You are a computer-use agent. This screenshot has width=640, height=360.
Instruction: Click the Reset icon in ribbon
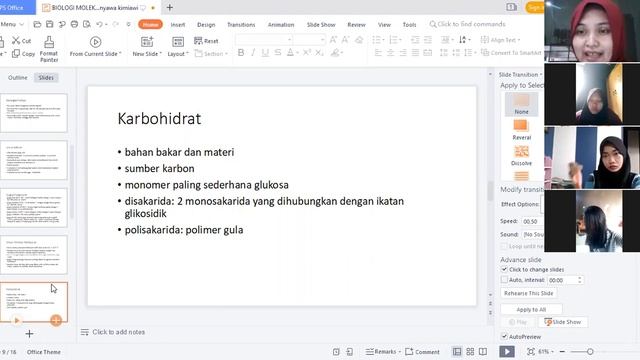tap(198, 40)
